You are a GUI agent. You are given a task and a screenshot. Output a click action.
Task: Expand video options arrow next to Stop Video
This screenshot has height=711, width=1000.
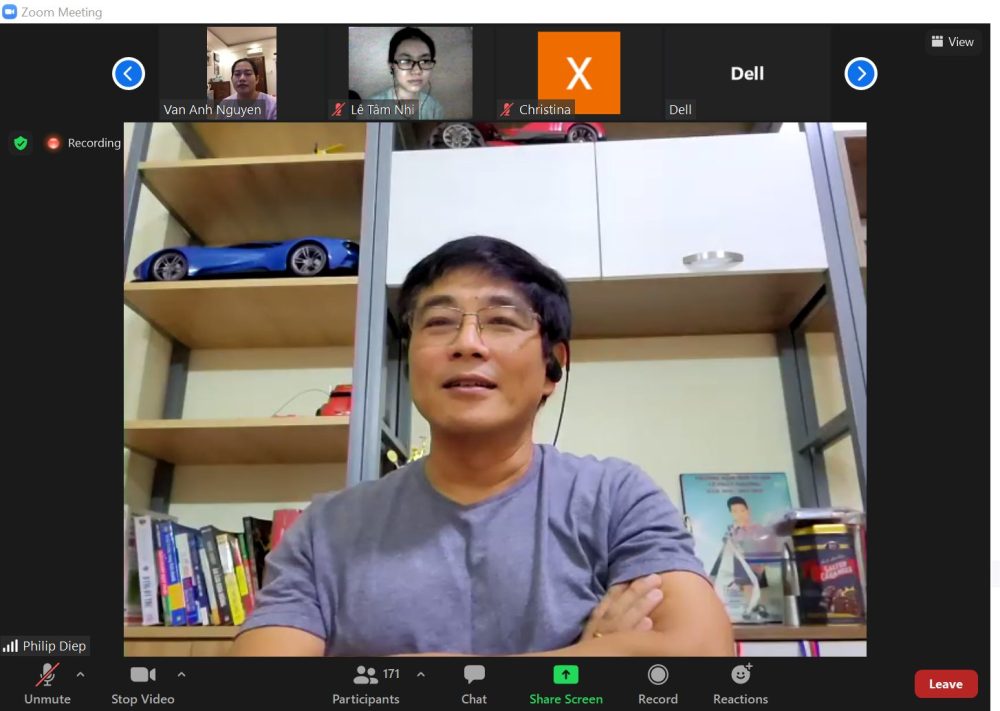point(181,674)
